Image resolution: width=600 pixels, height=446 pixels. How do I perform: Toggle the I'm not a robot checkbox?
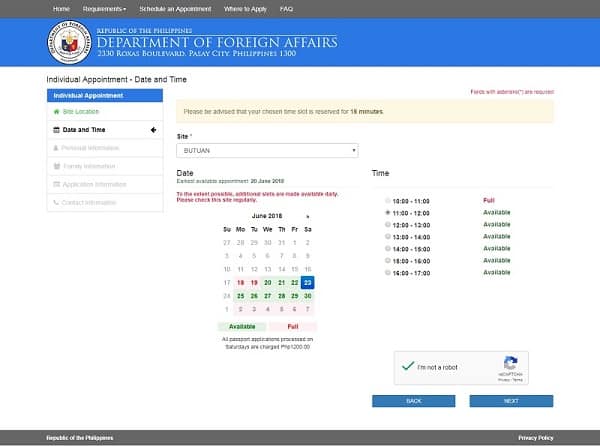coord(408,366)
